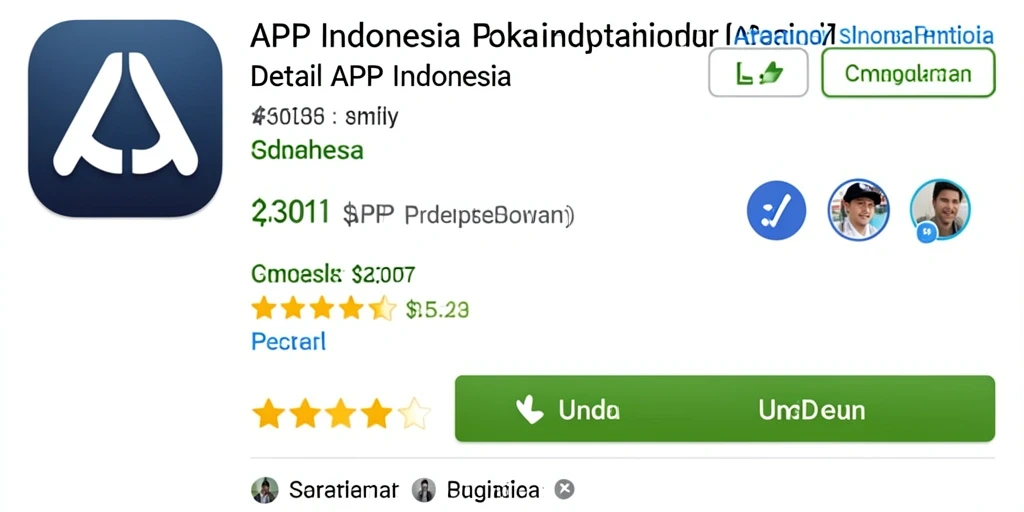Click the Sarariamat user avatar

point(264,490)
